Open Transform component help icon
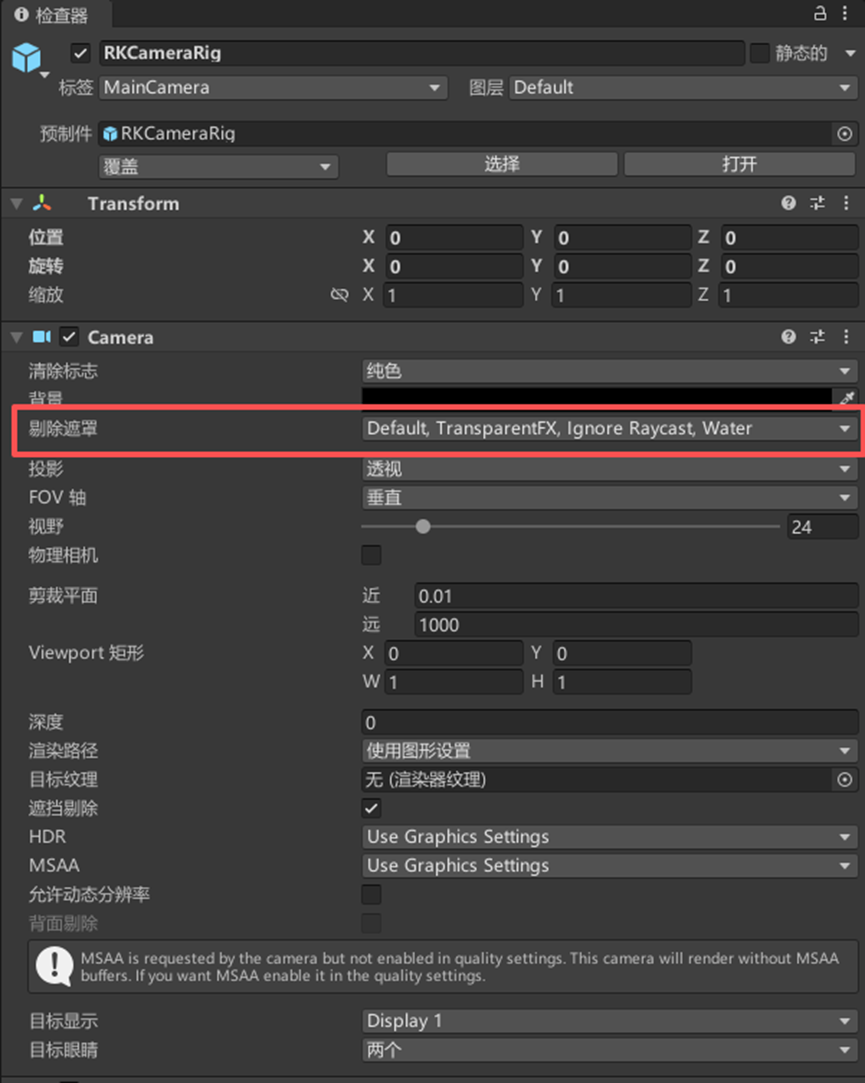Image resolution: width=865 pixels, height=1083 pixels. (x=788, y=203)
